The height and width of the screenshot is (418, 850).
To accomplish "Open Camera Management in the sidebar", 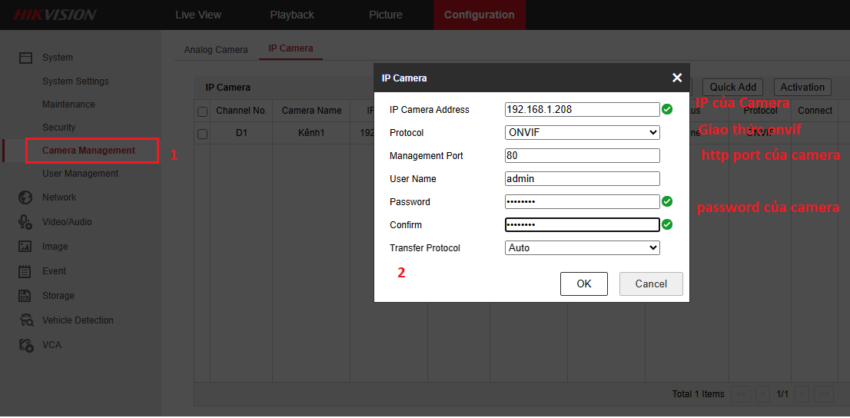I will 89,151.
